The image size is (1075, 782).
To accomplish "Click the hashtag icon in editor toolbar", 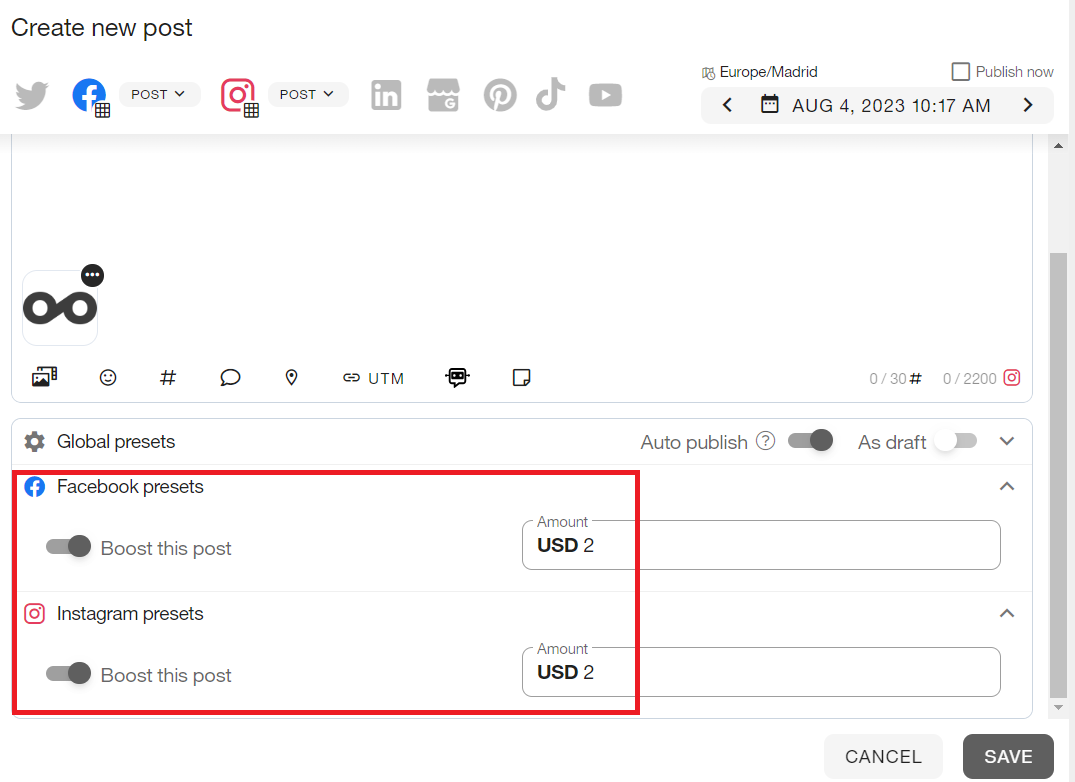I will [x=168, y=378].
